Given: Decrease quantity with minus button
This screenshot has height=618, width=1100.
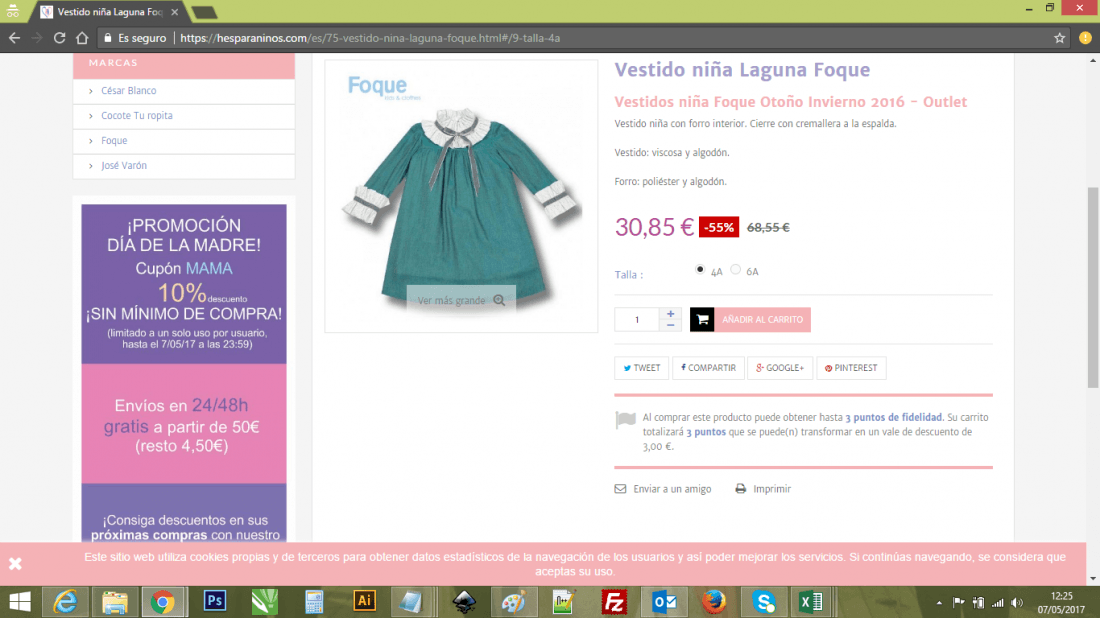Looking at the screenshot, I should [x=670, y=325].
